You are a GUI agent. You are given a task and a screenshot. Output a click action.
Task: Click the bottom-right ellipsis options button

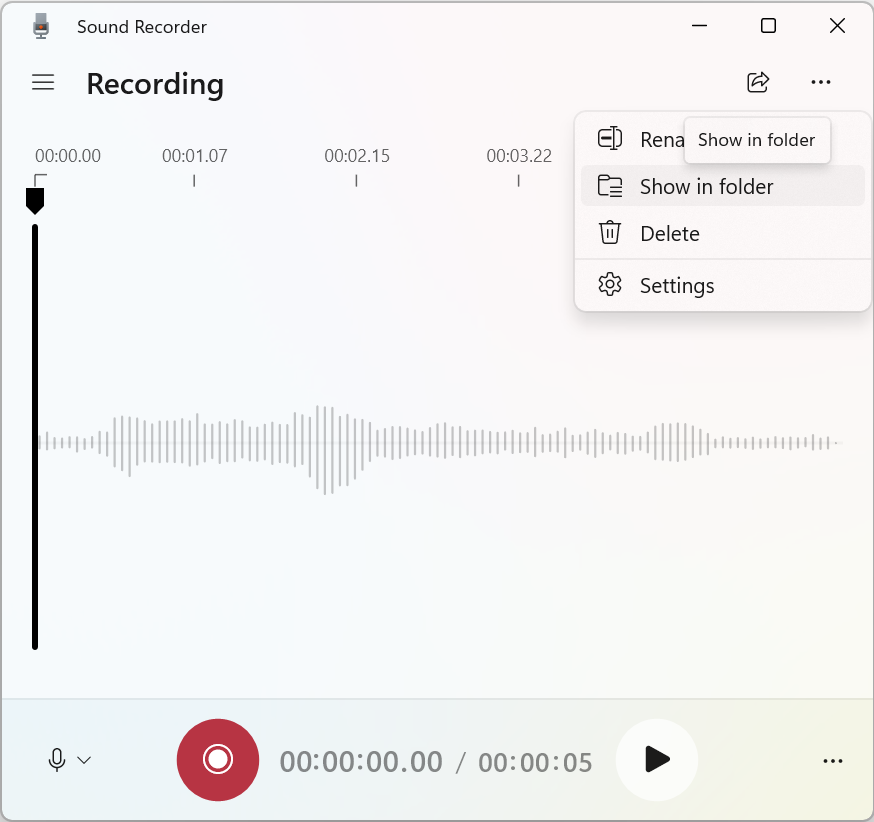pyautogui.click(x=833, y=761)
